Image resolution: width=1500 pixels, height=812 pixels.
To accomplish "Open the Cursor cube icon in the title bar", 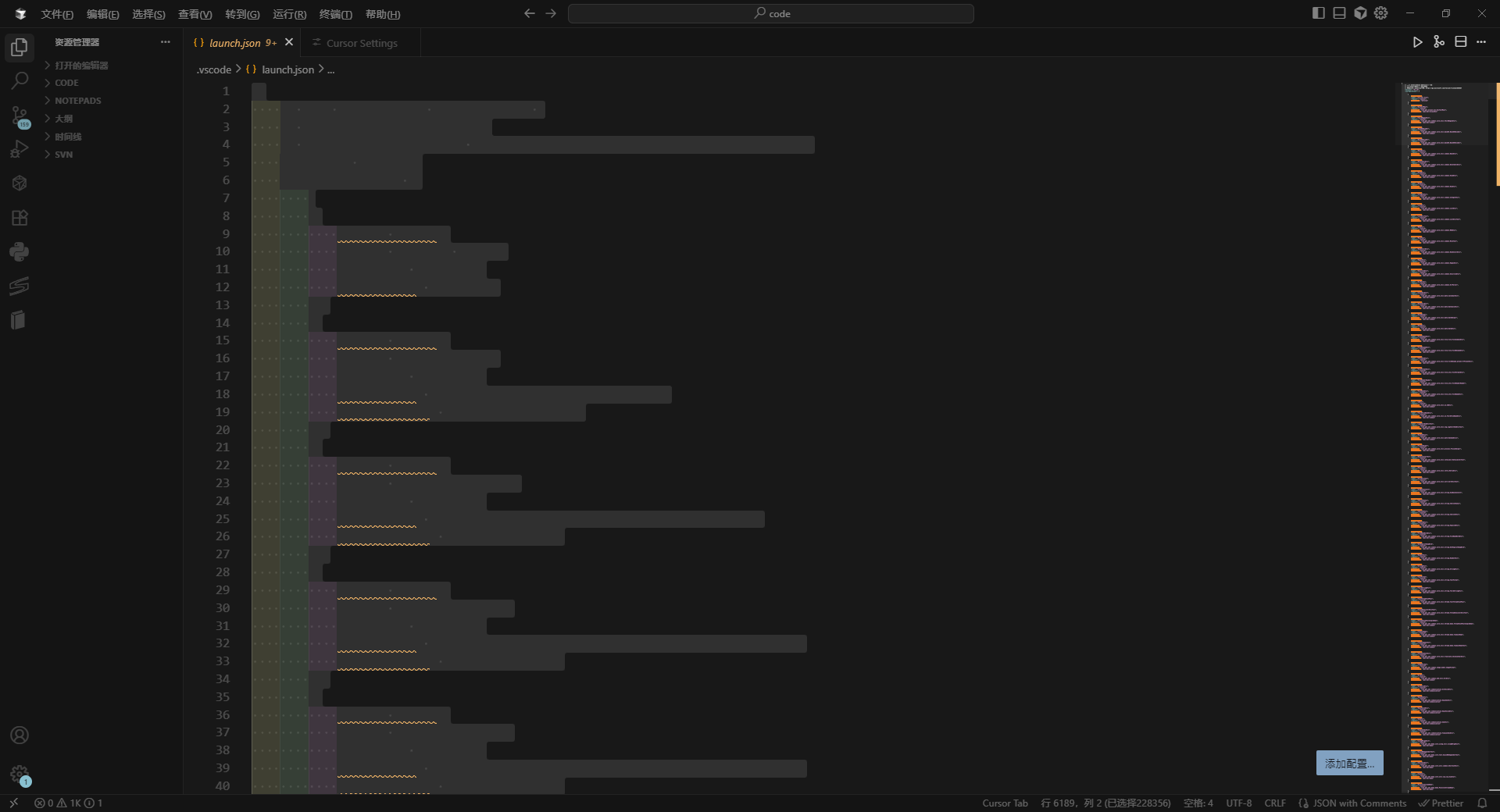I will [1360, 13].
